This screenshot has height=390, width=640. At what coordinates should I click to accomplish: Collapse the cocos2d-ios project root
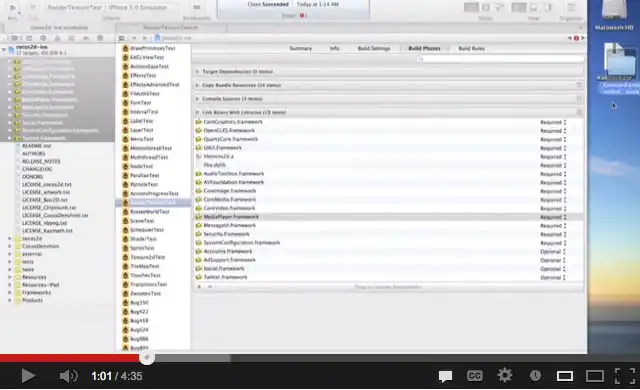(x=4, y=49)
